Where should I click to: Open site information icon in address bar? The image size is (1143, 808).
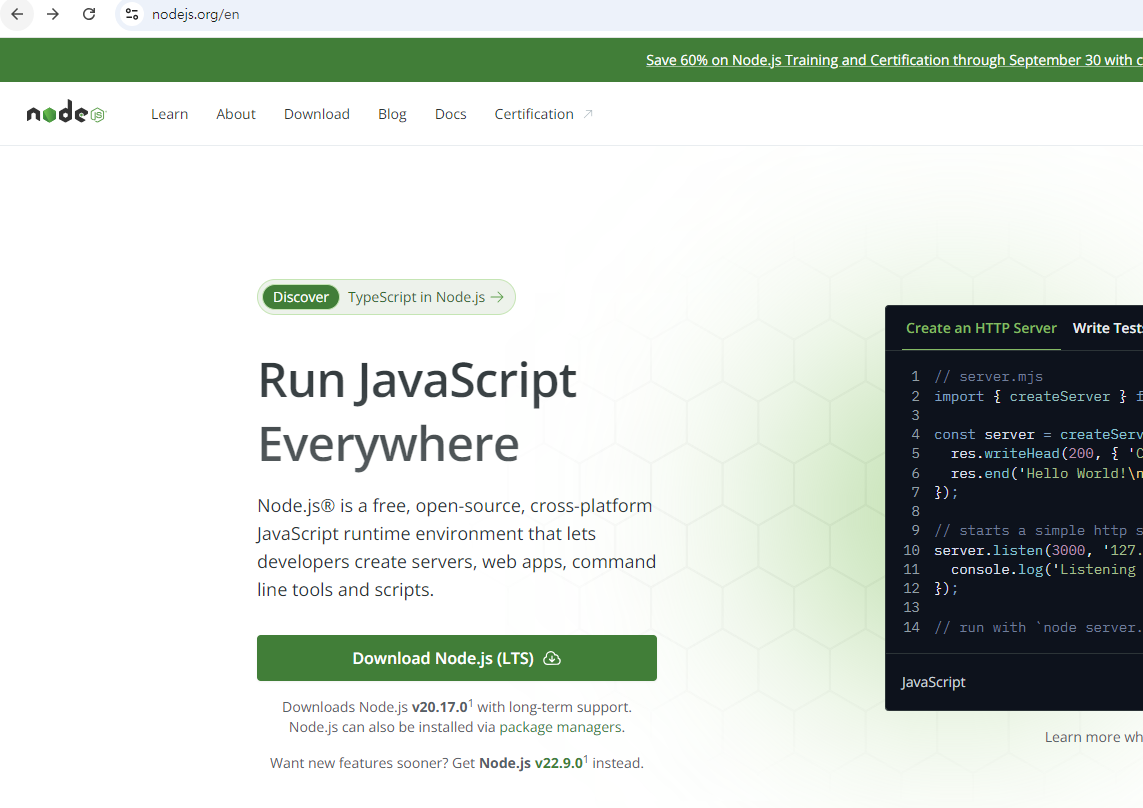pos(132,14)
